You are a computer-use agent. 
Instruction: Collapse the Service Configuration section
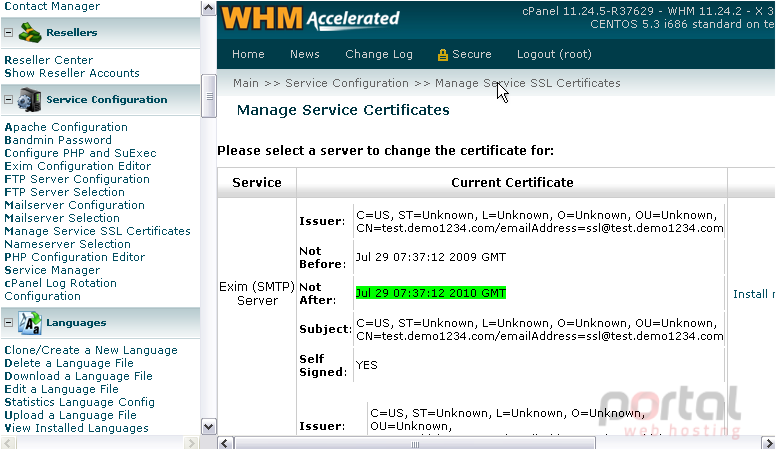point(8,100)
